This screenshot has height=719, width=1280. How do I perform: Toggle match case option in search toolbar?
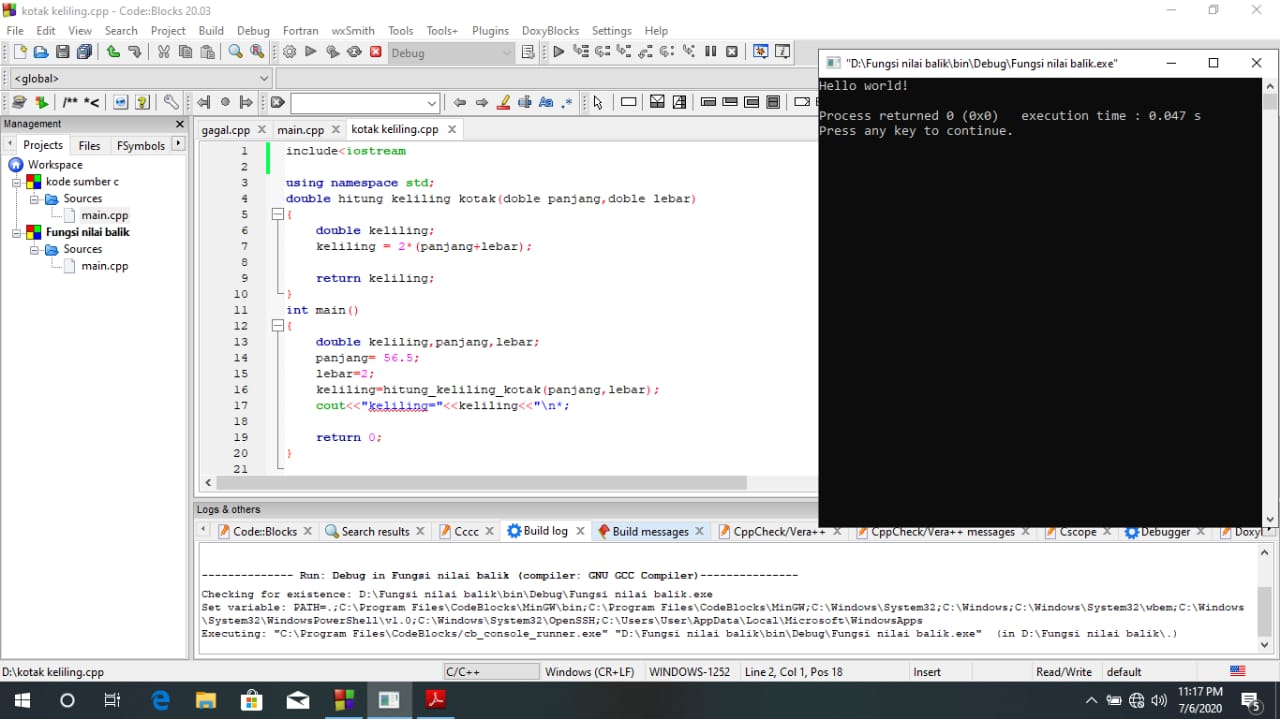tap(546, 102)
